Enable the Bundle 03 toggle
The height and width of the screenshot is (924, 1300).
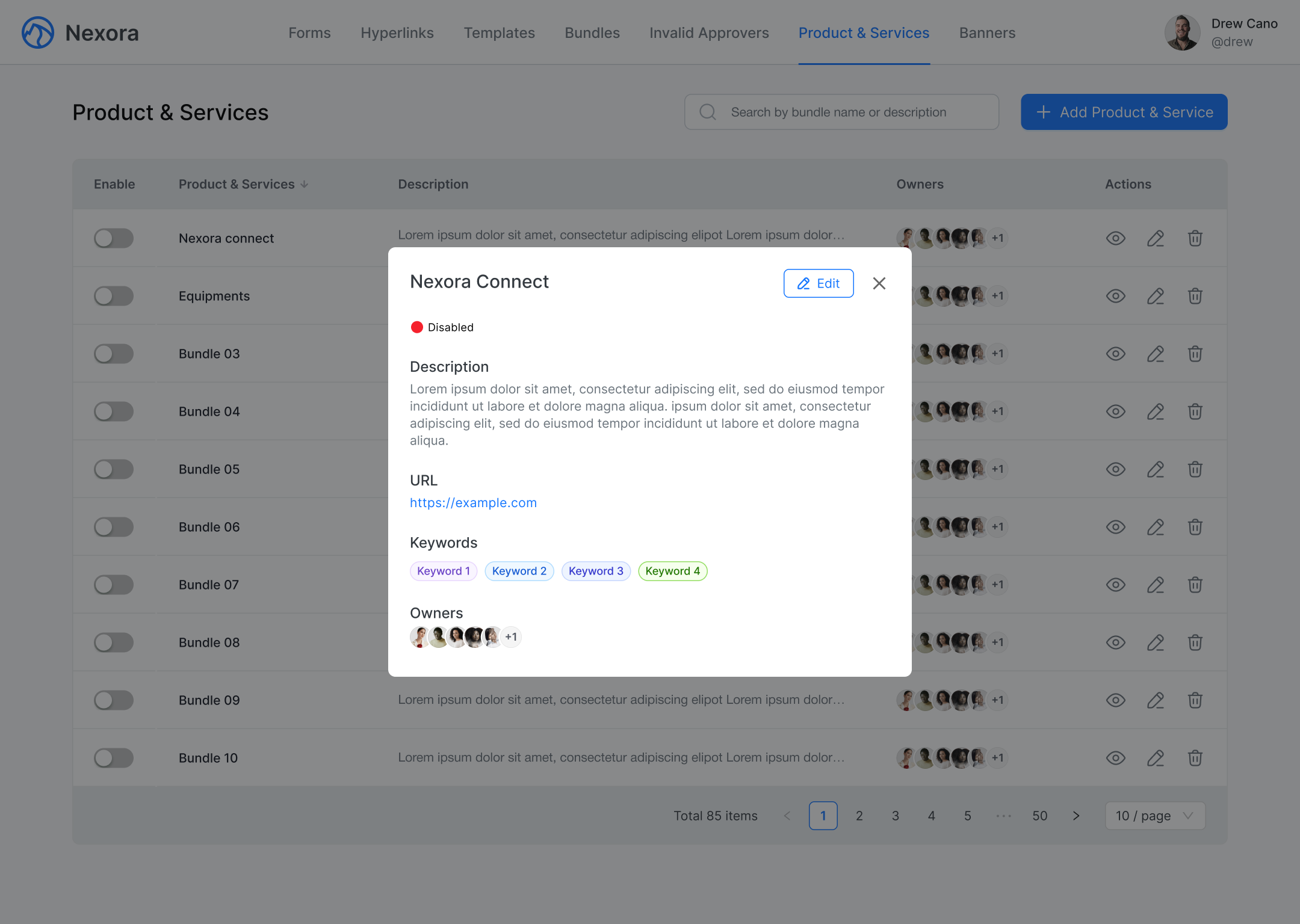114,354
